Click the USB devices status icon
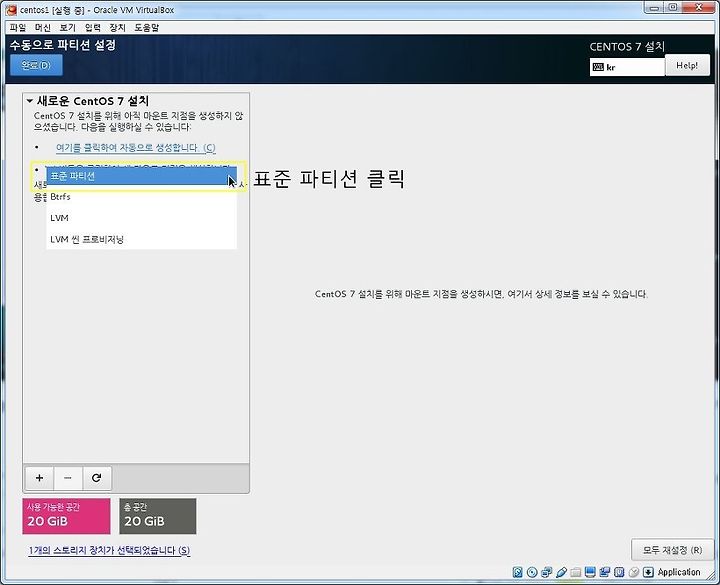 coord(561,572)
